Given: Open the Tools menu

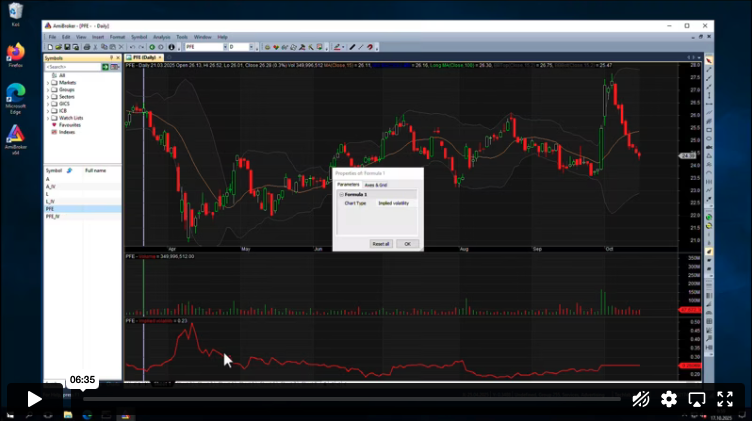Looking at the screenshot, I should pos(182,37).
